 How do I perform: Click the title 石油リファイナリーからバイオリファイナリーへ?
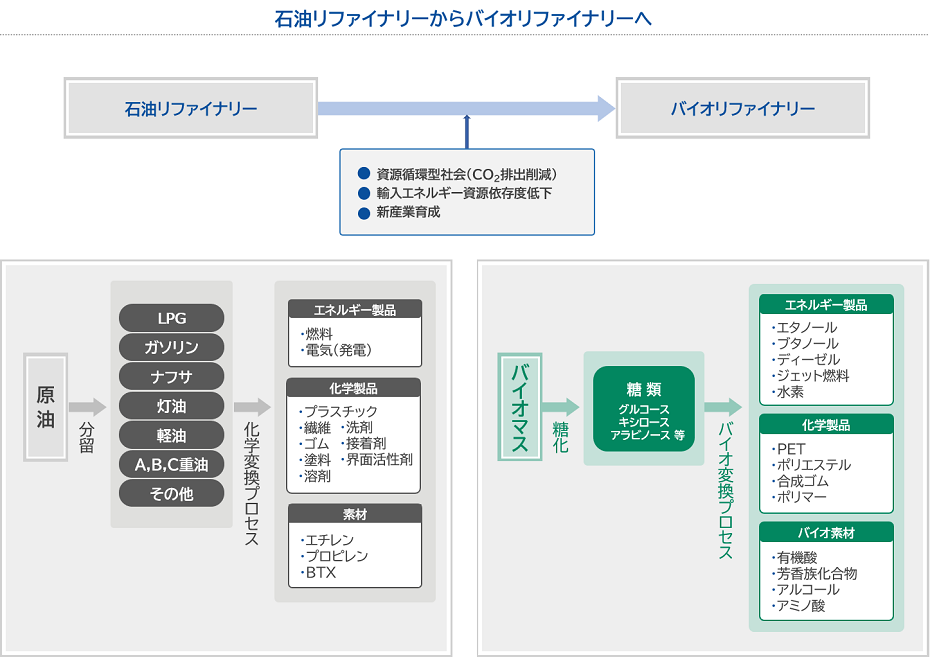click(x=463, y=18)
